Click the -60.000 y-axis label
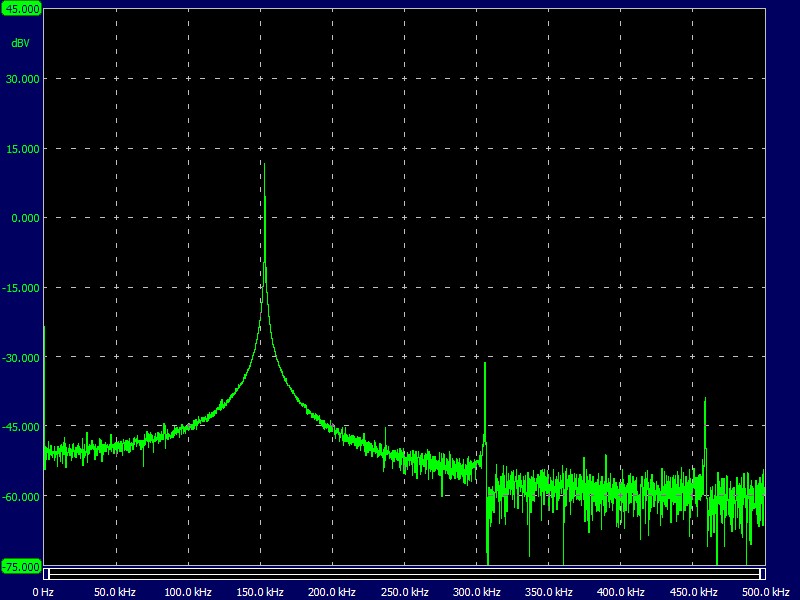800x600 pixels. click(21, 497)
